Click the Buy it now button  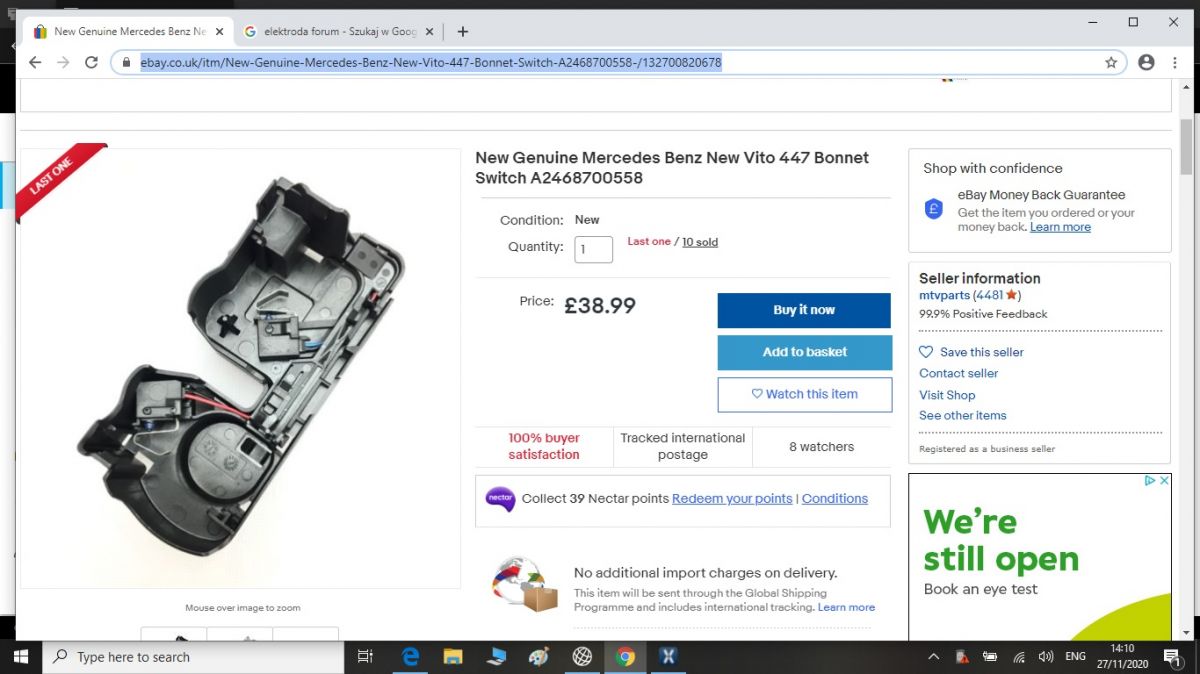click(x=804, y=310)
